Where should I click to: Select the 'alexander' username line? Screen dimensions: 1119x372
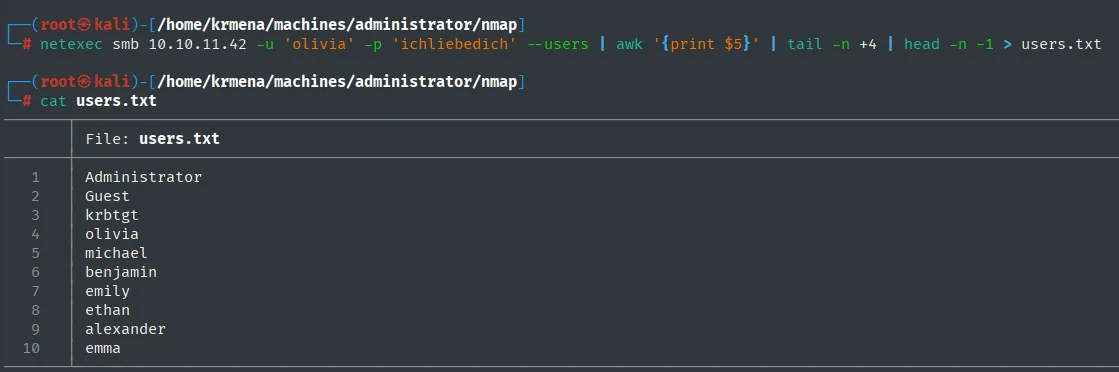point(126,329)
